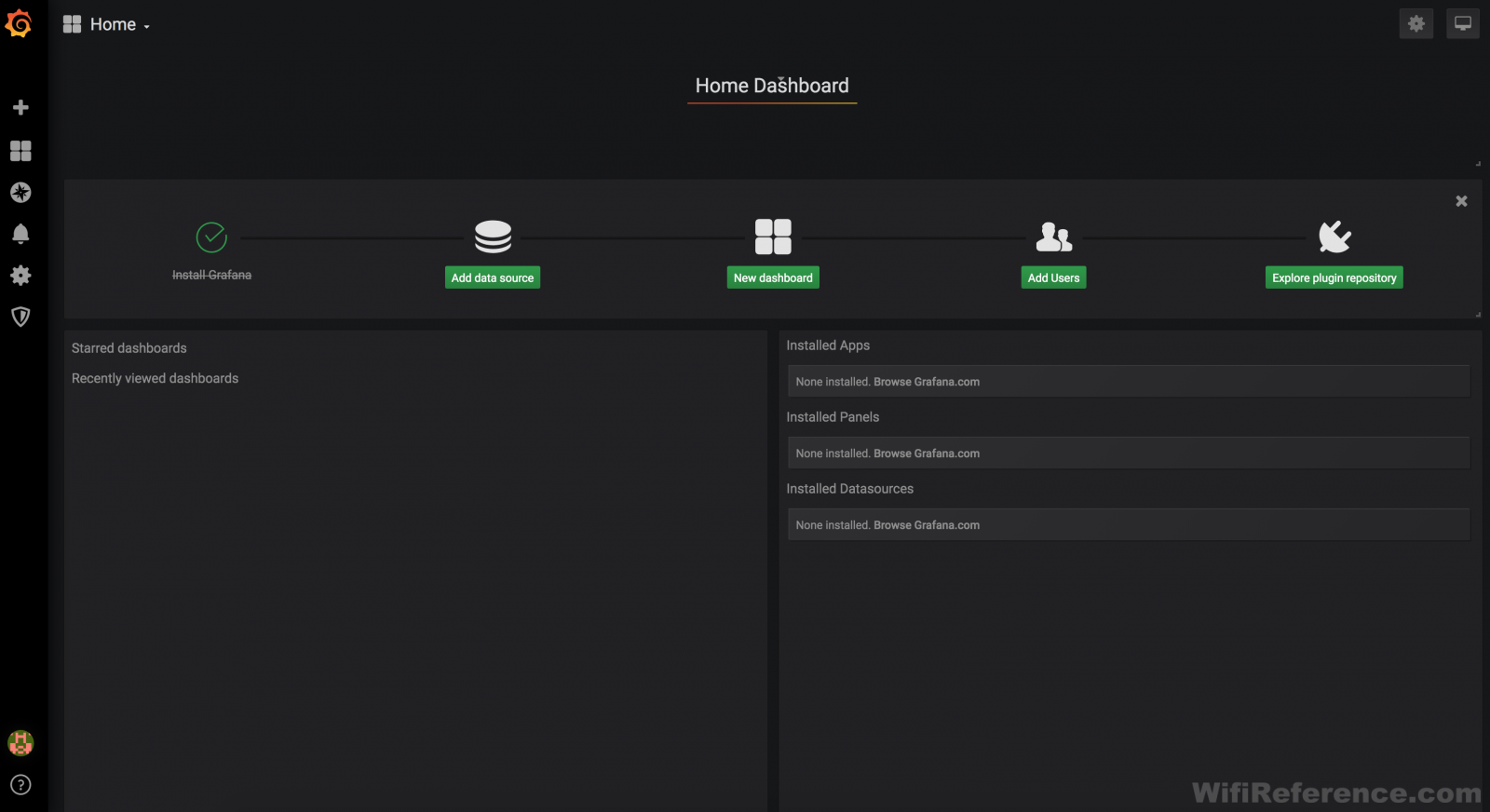
Task: Open the Create plus menu
Action: point(20,108)
